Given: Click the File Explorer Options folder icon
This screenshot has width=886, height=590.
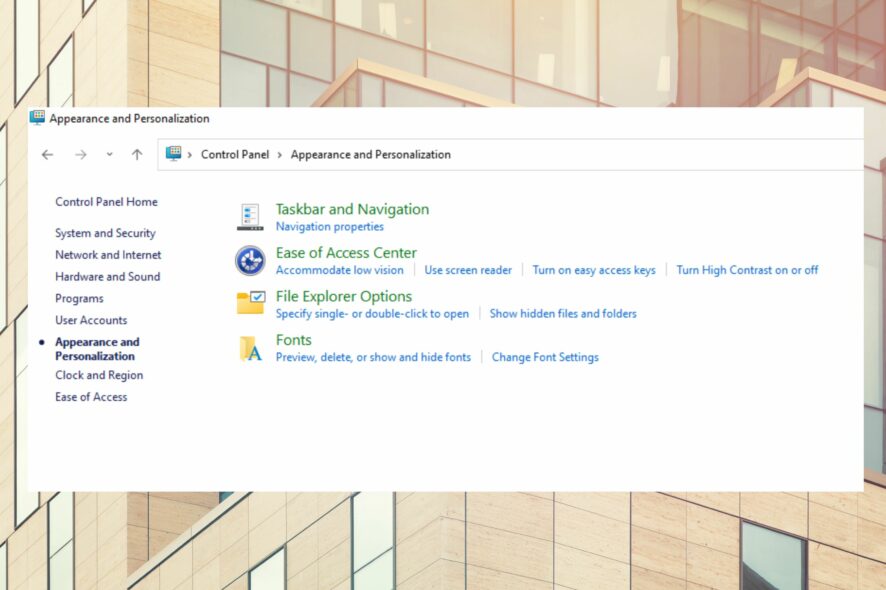Looking at the screenshot, I should click(251, 303).
